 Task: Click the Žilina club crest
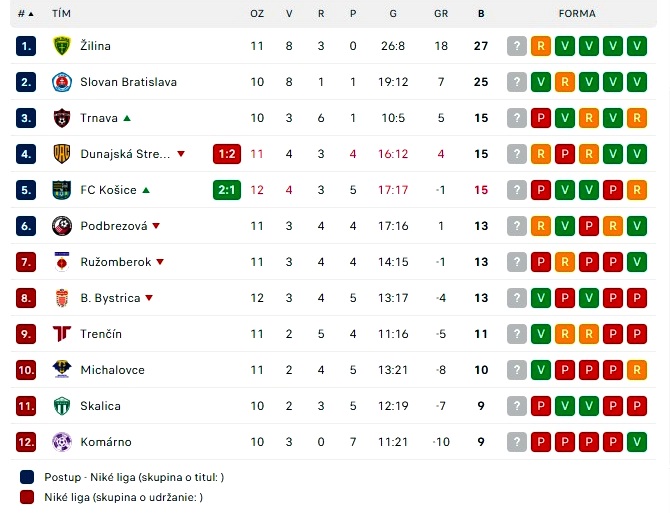[x=62, y=46]
